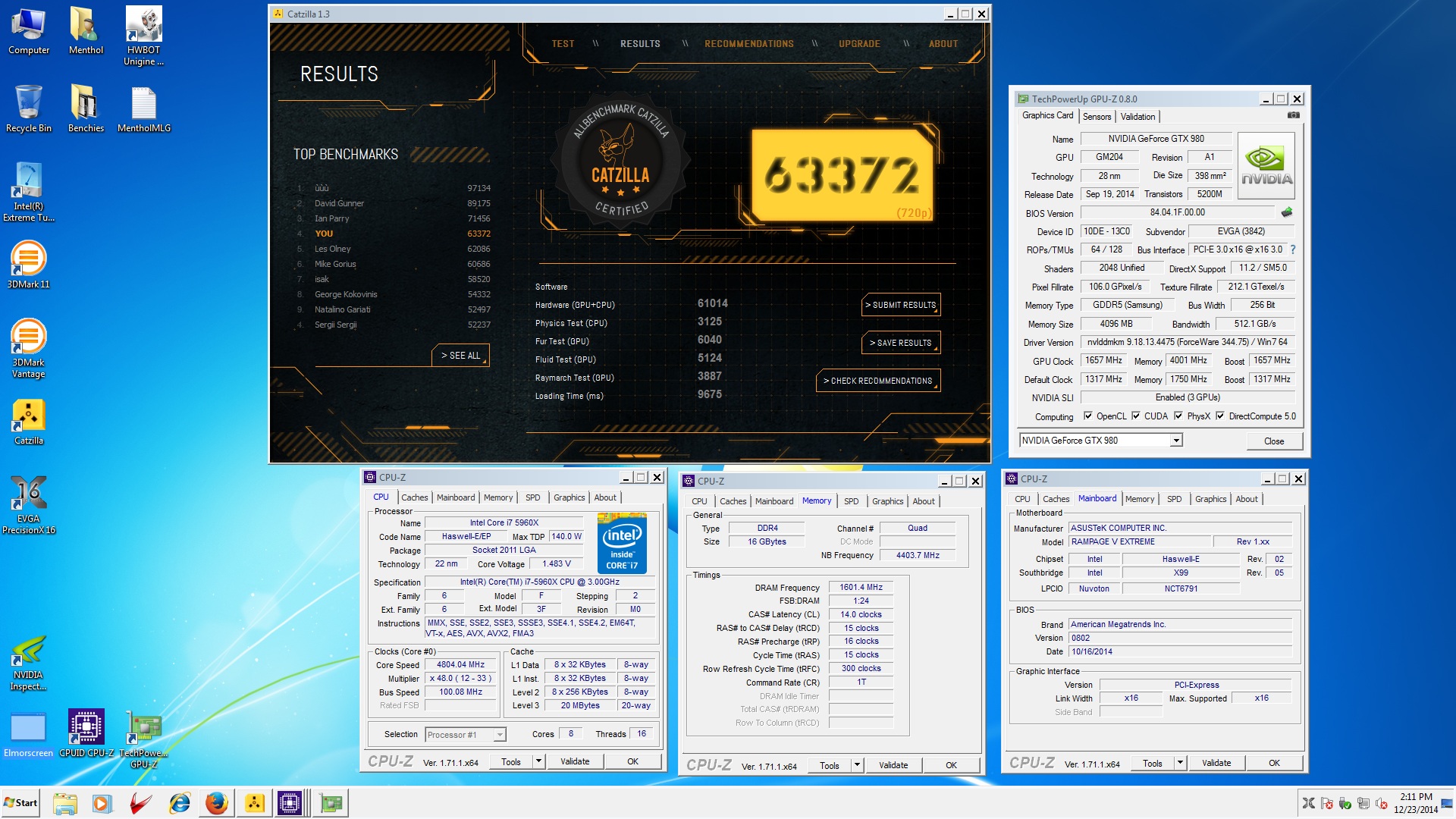
Task: Open the Benchies folder on the desktop
Action: 86,108
